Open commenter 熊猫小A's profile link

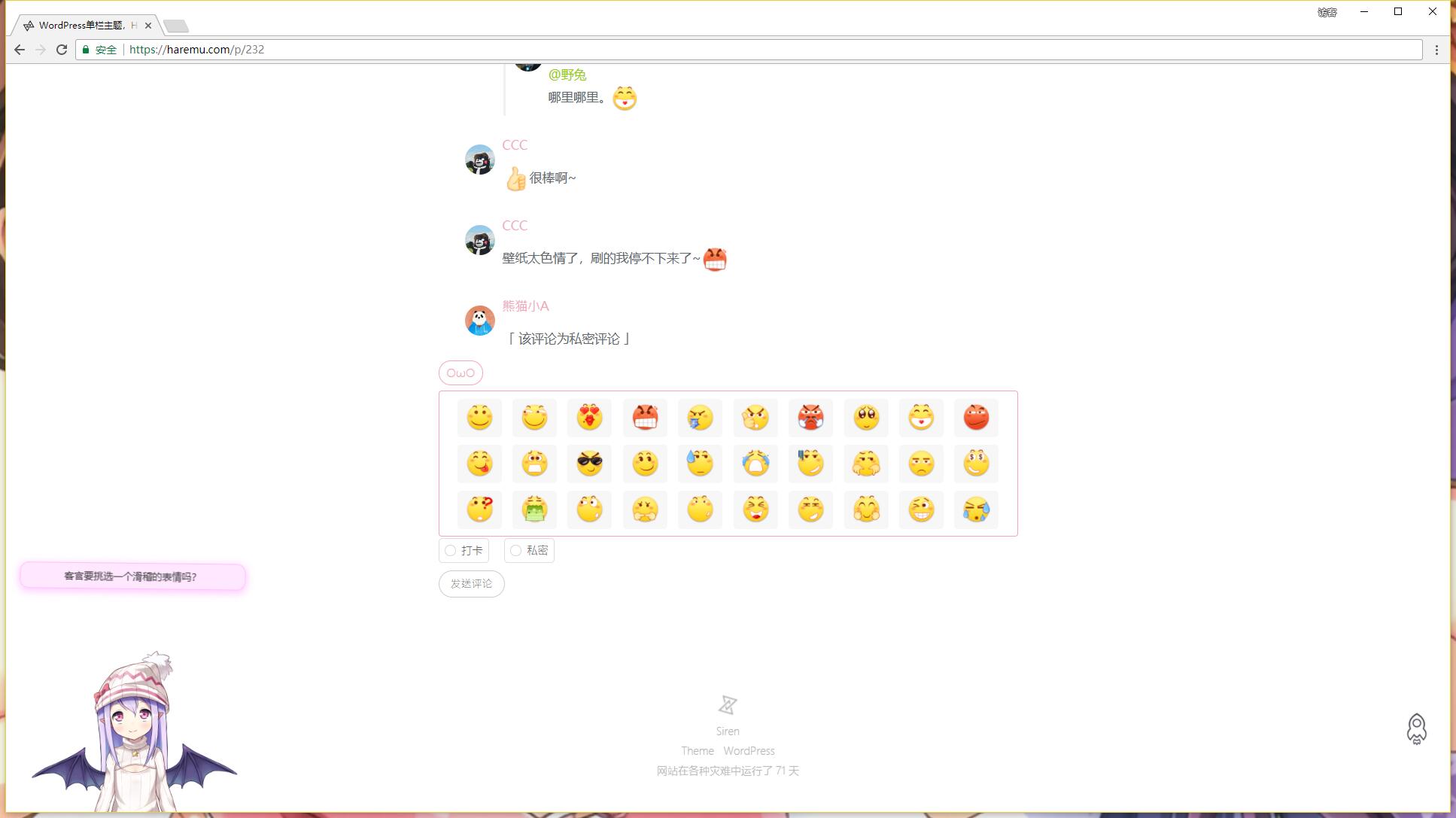(525, 306)
